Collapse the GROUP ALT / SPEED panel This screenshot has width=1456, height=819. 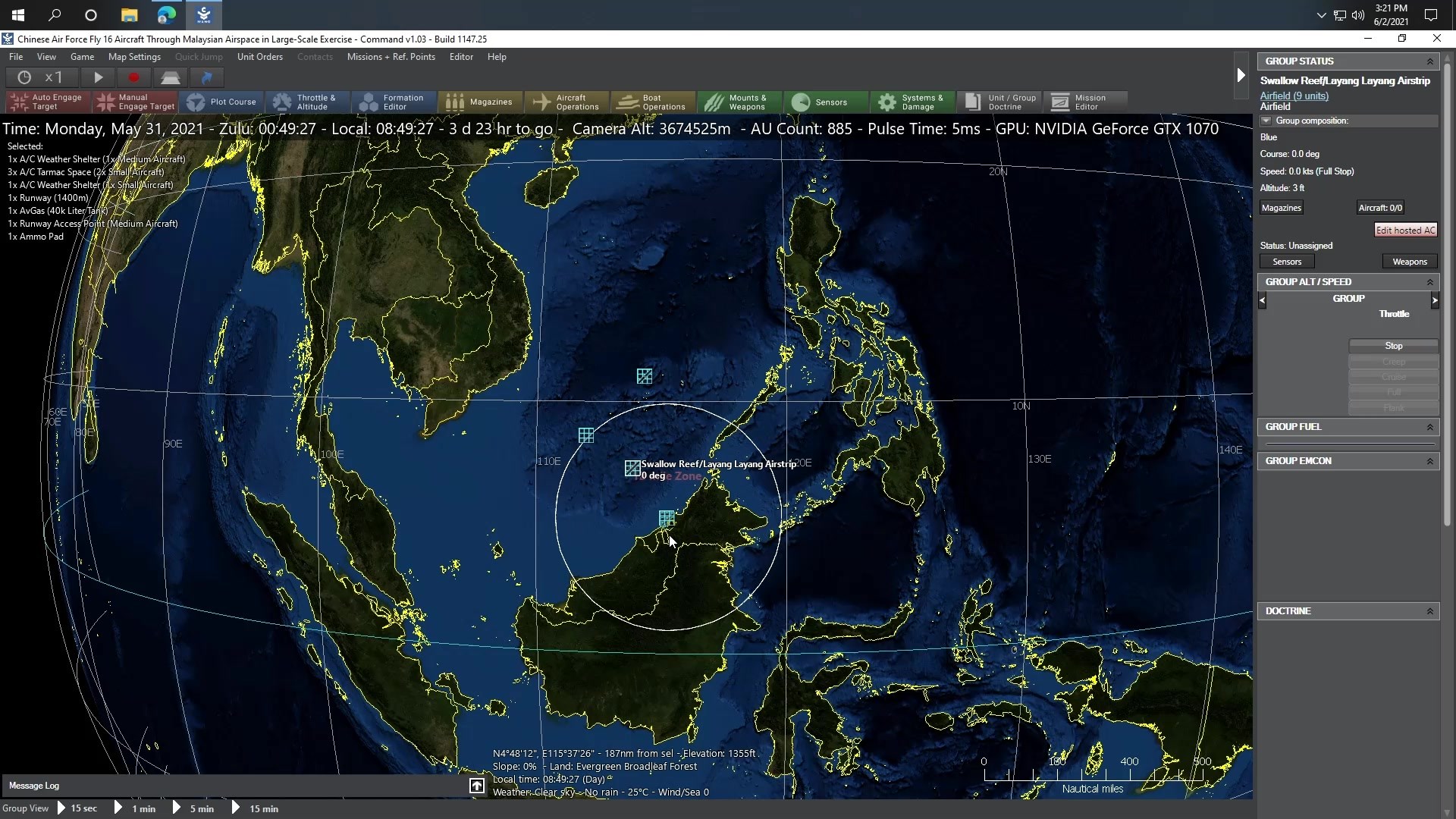(x=1430, y=282)
